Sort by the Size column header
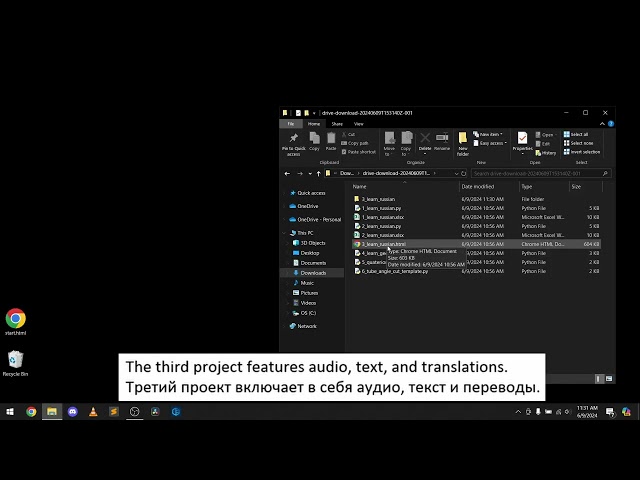 (x=586, y=187)
